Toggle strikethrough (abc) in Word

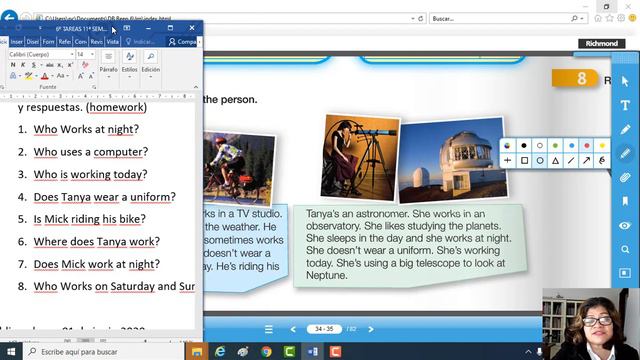(50, 65)
